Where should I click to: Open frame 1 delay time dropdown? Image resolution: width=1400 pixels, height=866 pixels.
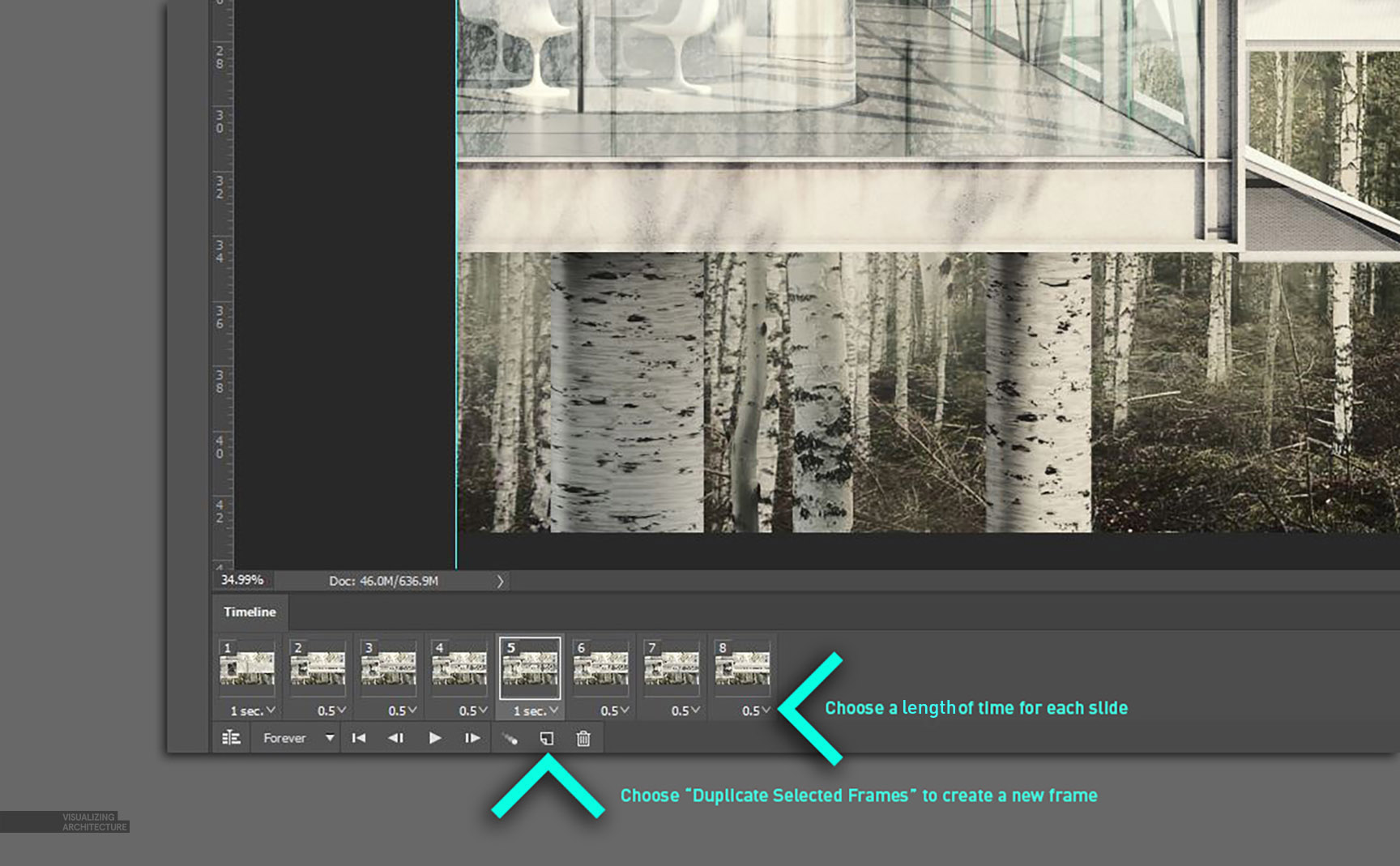coord(253,710)
